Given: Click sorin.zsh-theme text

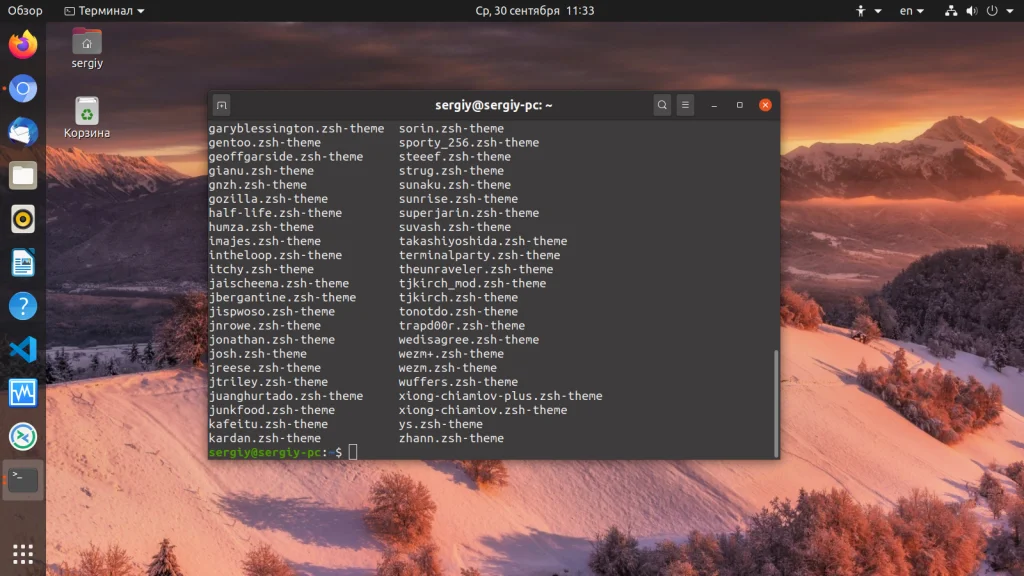Looking at the screenshot, I should click(451, 129).
